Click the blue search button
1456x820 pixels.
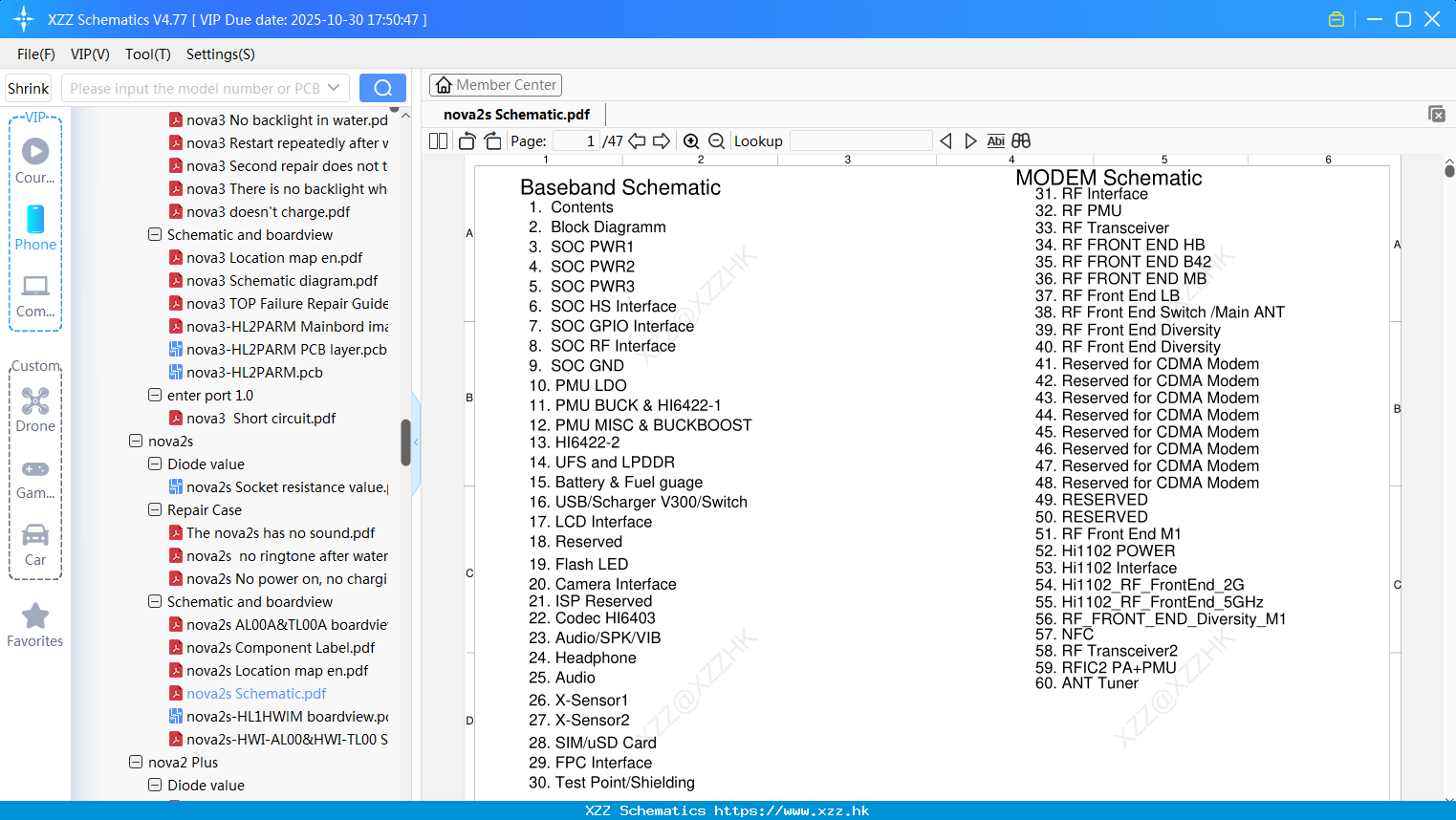tap(382, 88)
